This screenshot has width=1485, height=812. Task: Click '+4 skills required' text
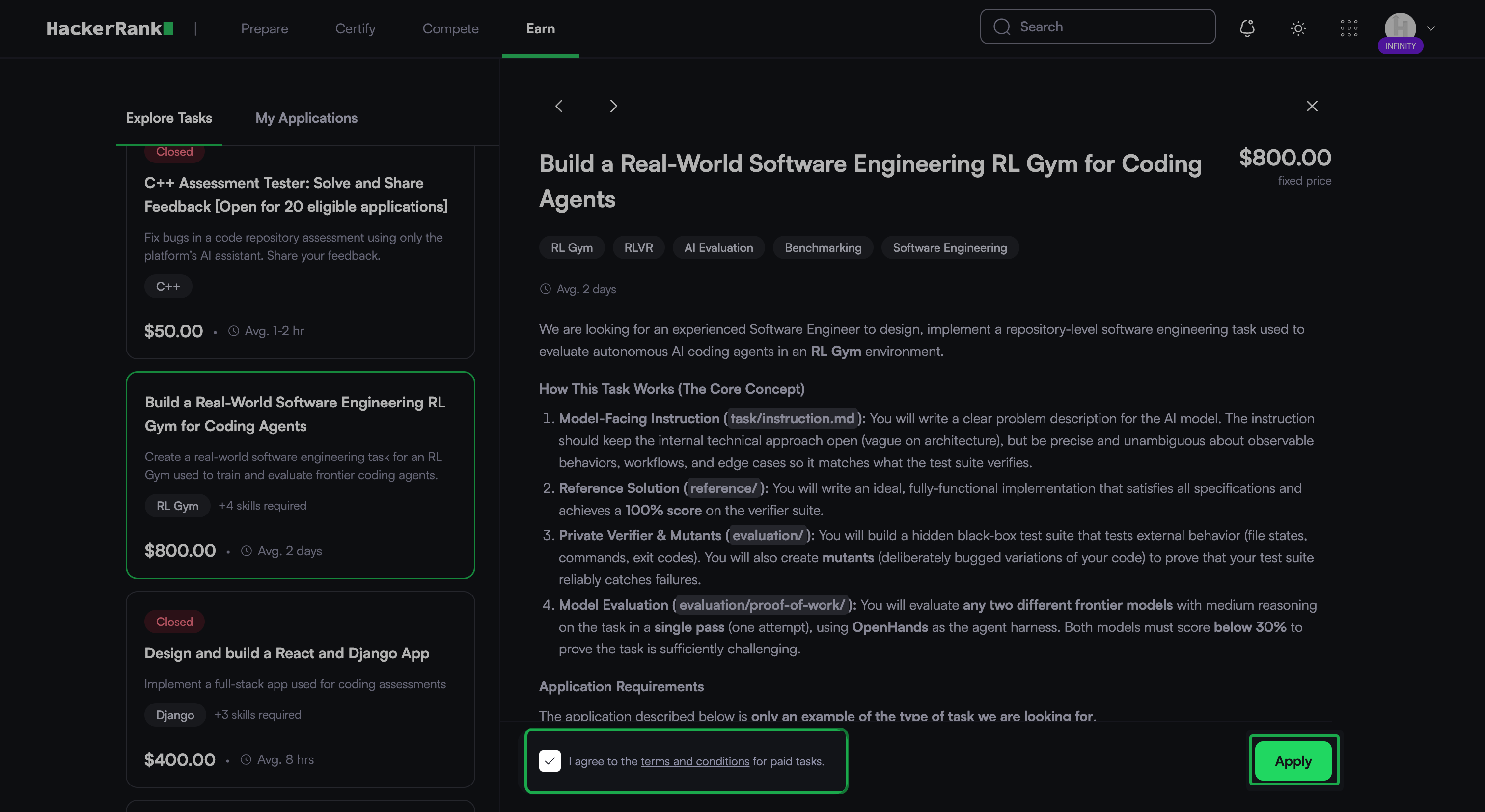pos(262,505)
